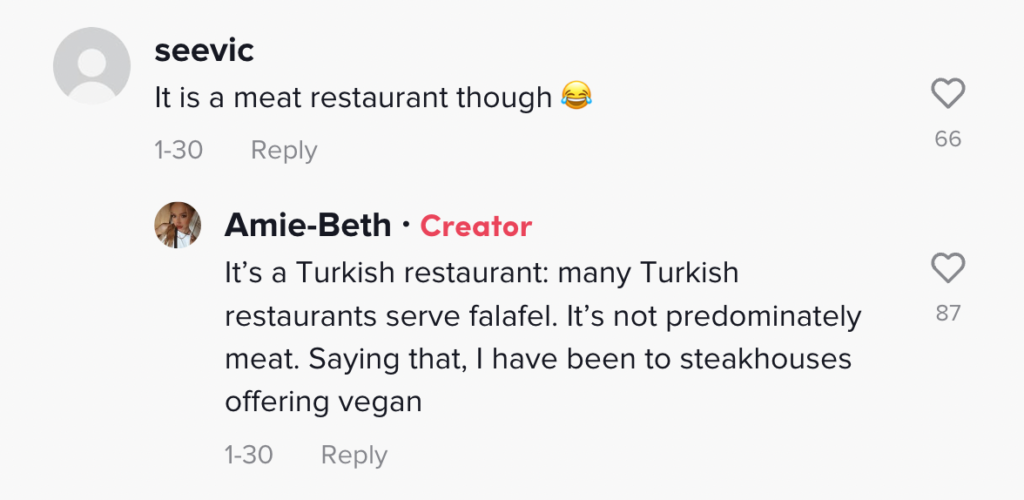Screen dimensions: 1024x500
Task: Reply to seevic's meat restaurant comment
Action: (284, 150)
